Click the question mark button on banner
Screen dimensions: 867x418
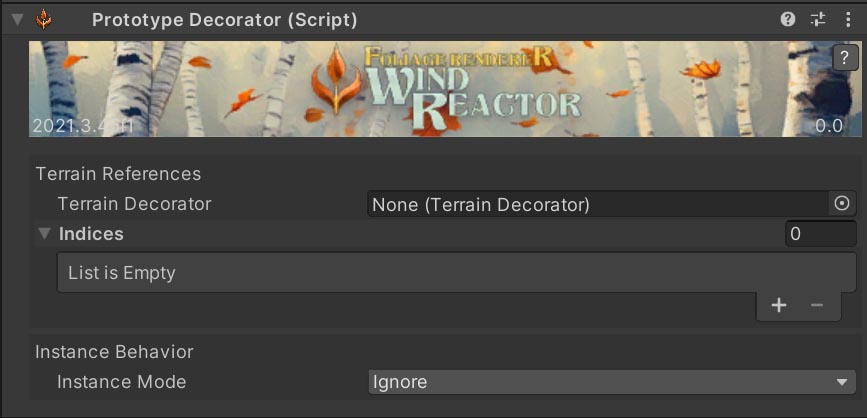coord(846,58)
